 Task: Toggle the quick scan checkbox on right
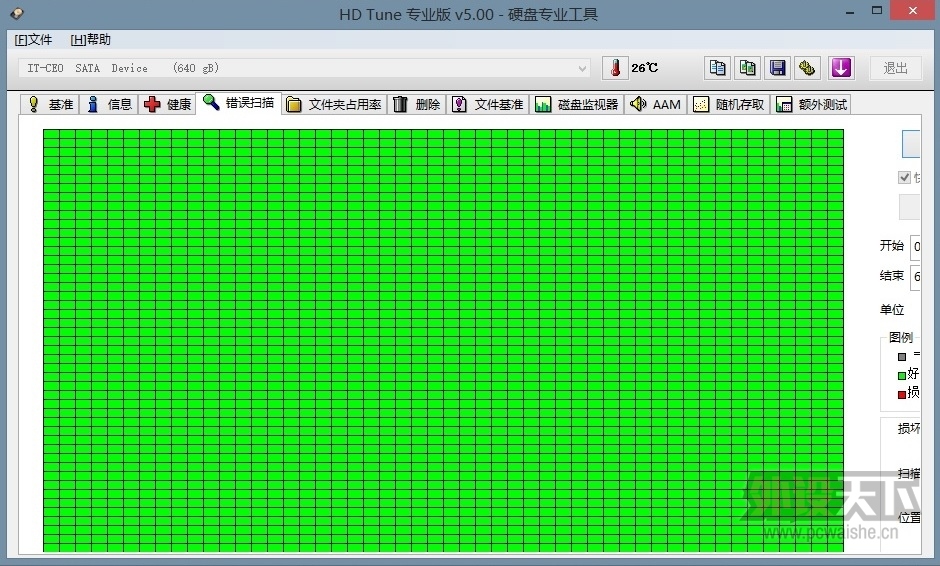click(x=904, y=177)
